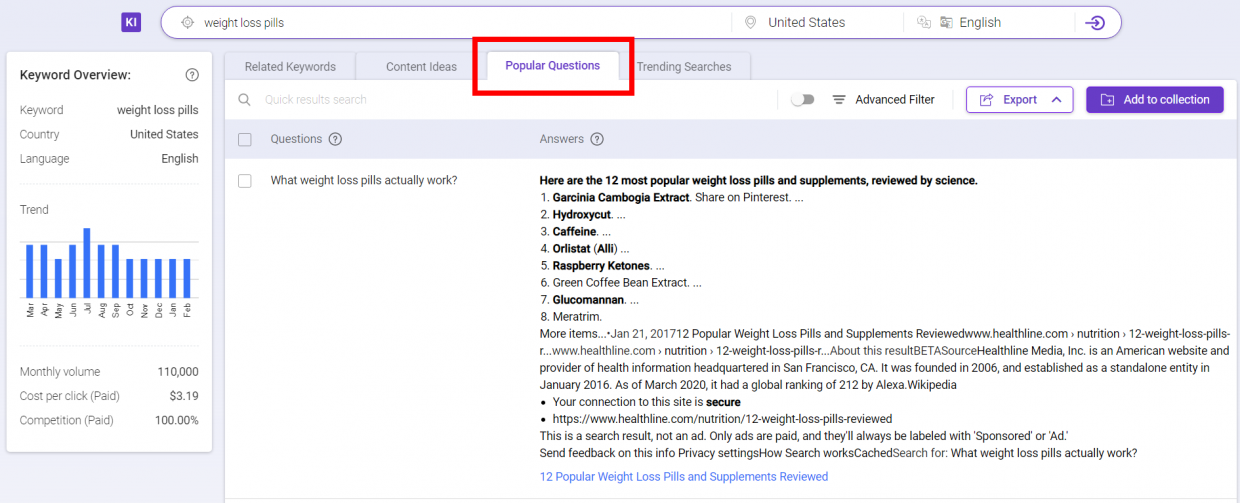Open the United States country selector
Image resolution: width=1240 pixels, height=503 pixels.
point(806,22)
